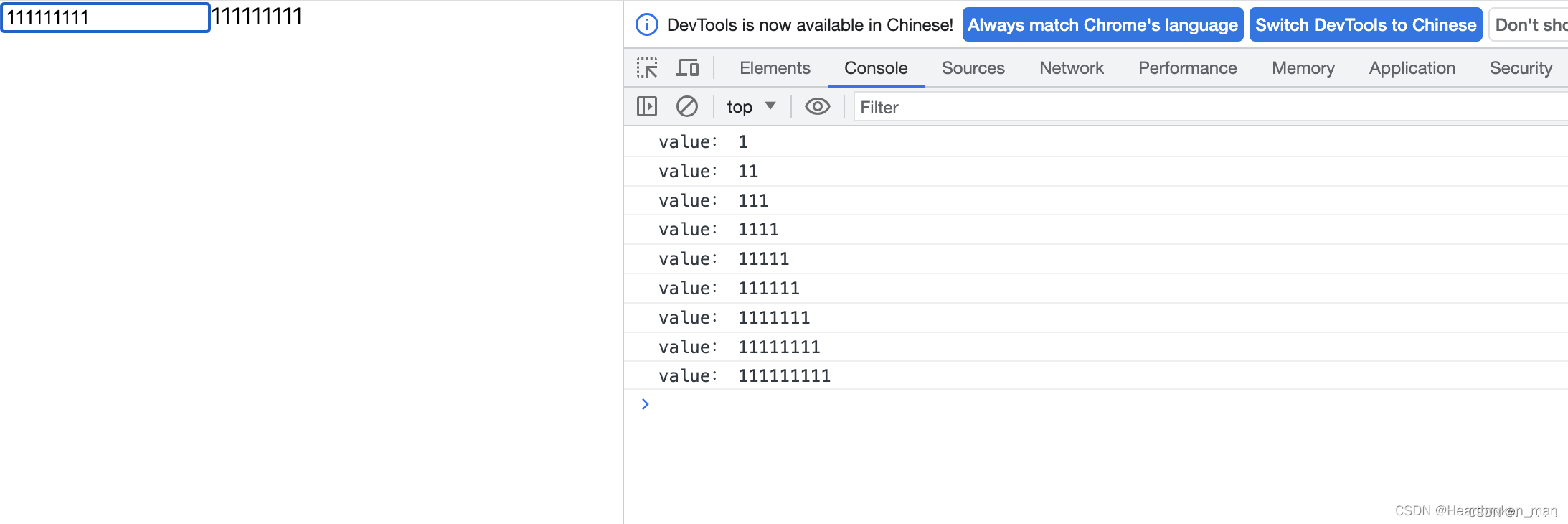Image resolution: width=1568 pixels, height=524 pixels.
Task: Select the log line 'value: 11111'
Action: (1096, 259)
